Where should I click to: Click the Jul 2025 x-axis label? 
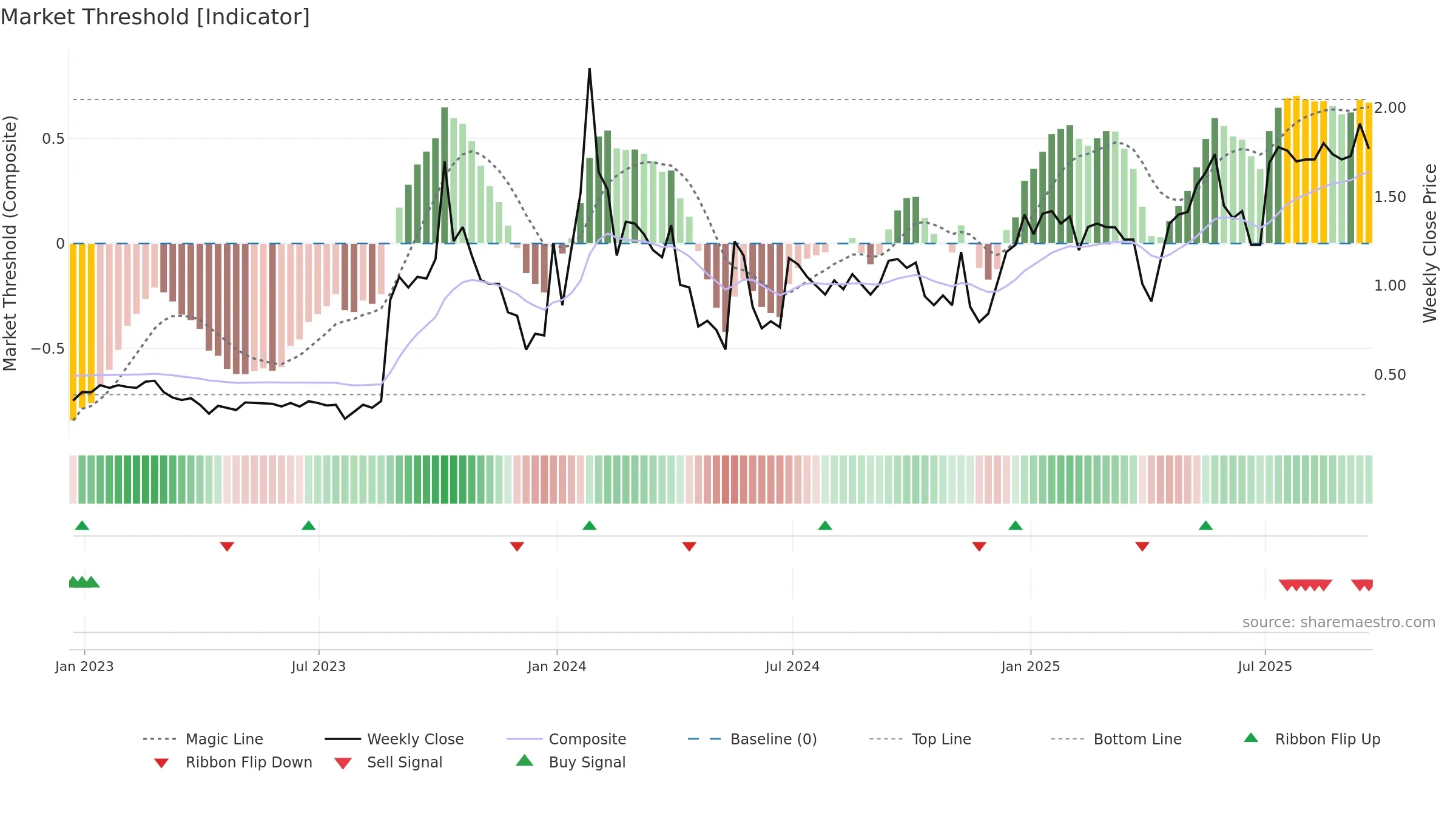click(1265, 666)
